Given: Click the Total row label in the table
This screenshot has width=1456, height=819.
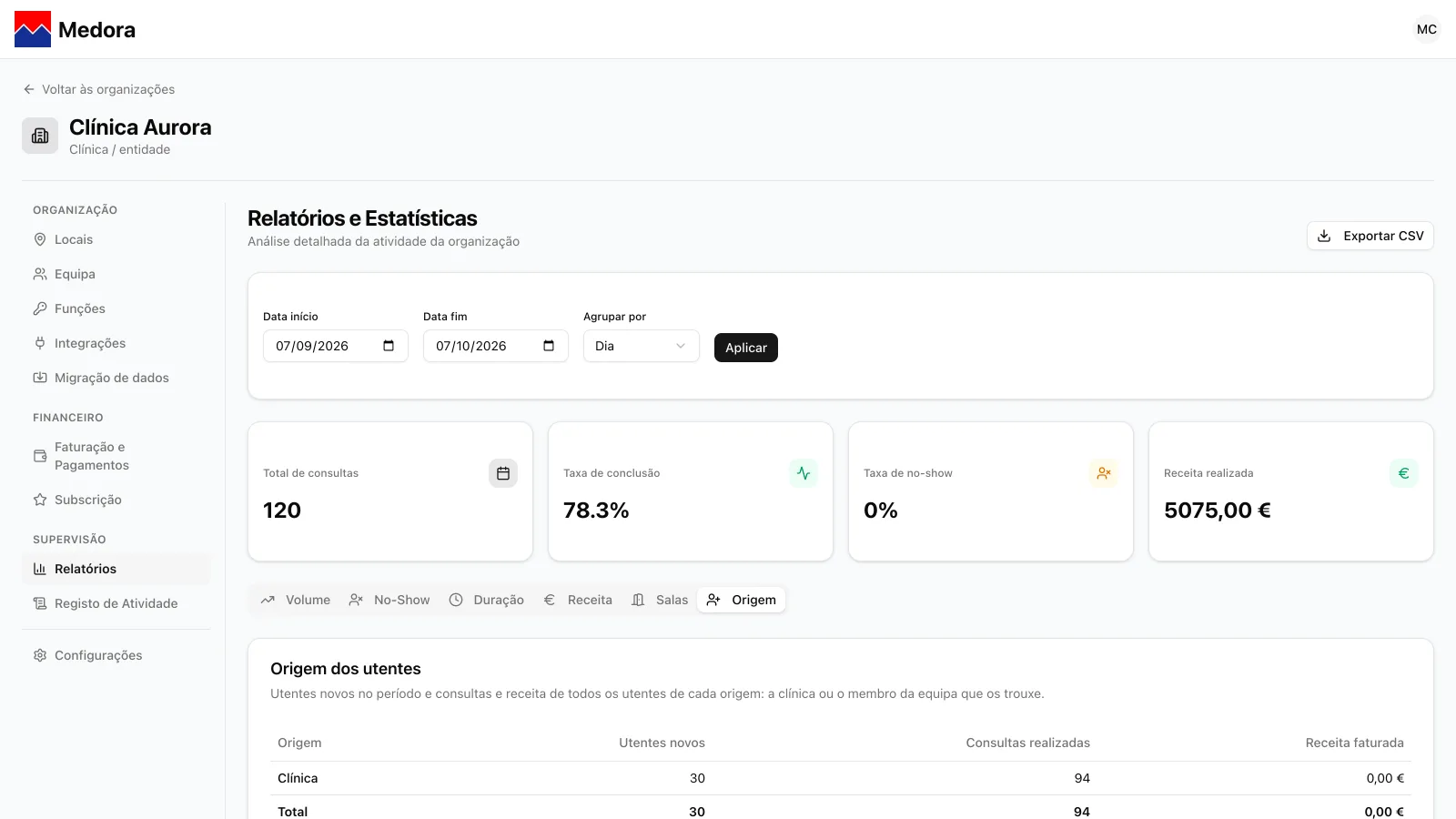Looking at the screenshot, I should [x=292, y=812].
